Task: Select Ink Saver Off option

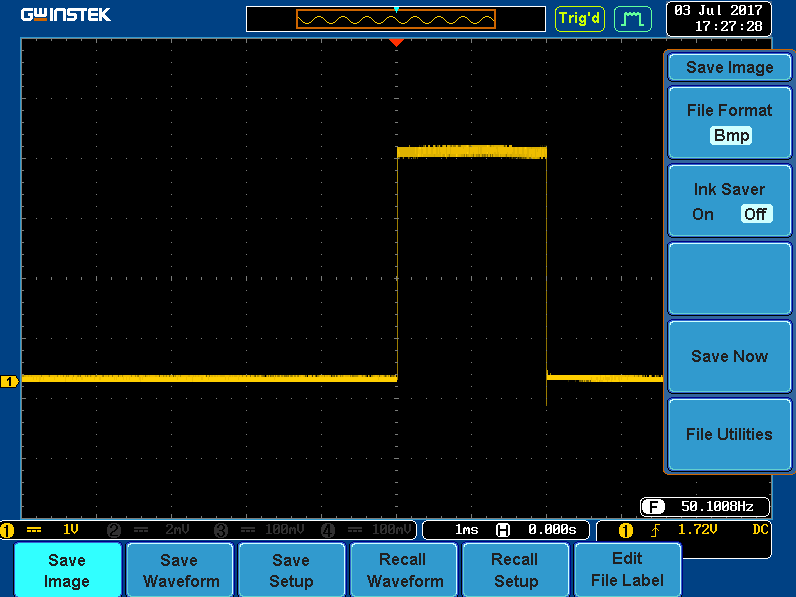Action: [x=756, y=214]
